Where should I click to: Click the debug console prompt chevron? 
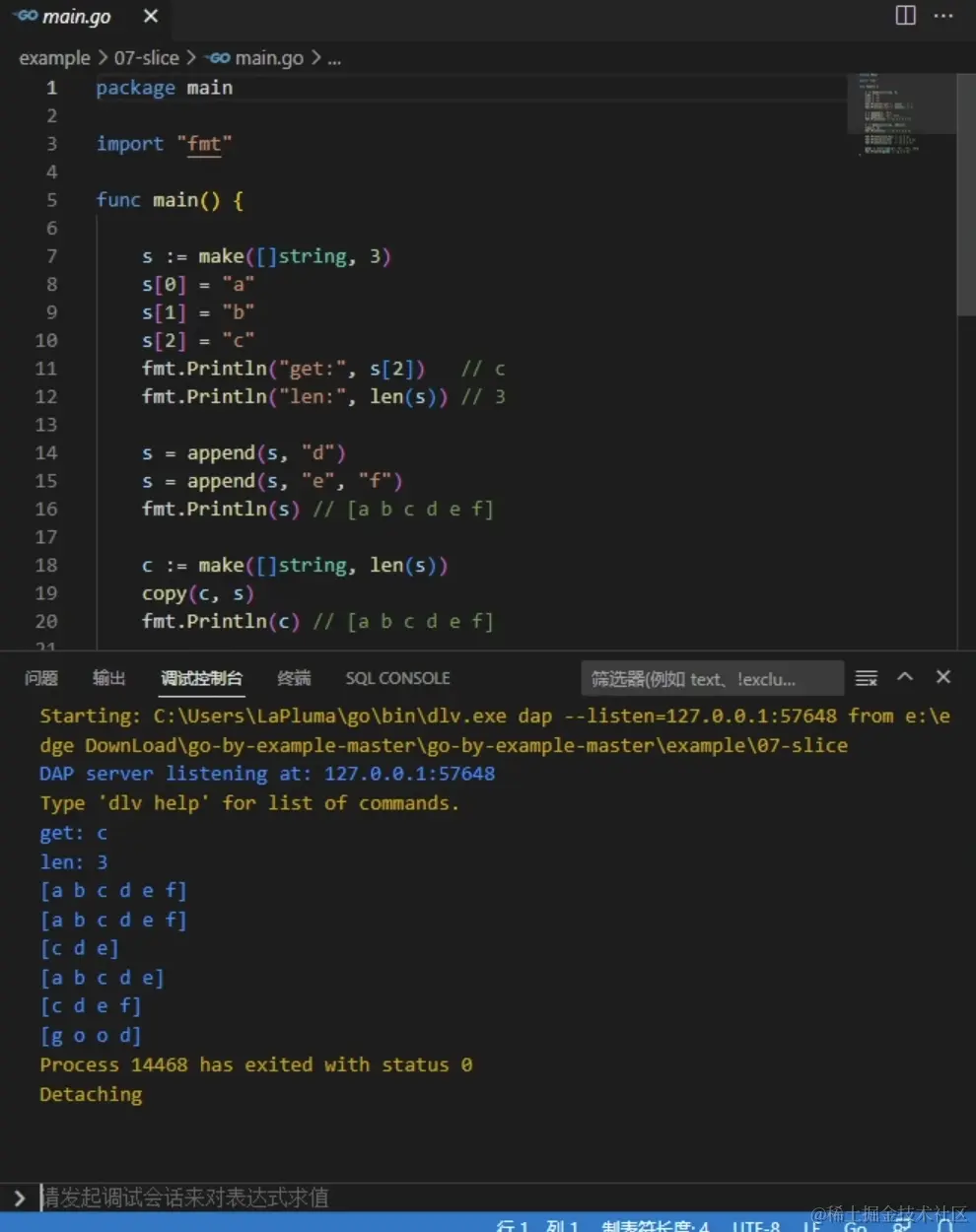click(19, 1198)
